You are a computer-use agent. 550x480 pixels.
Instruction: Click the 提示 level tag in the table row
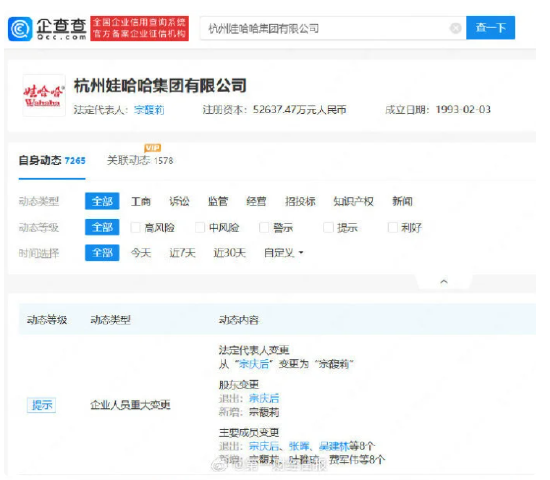pyautogui.click(x=41, y=405)
